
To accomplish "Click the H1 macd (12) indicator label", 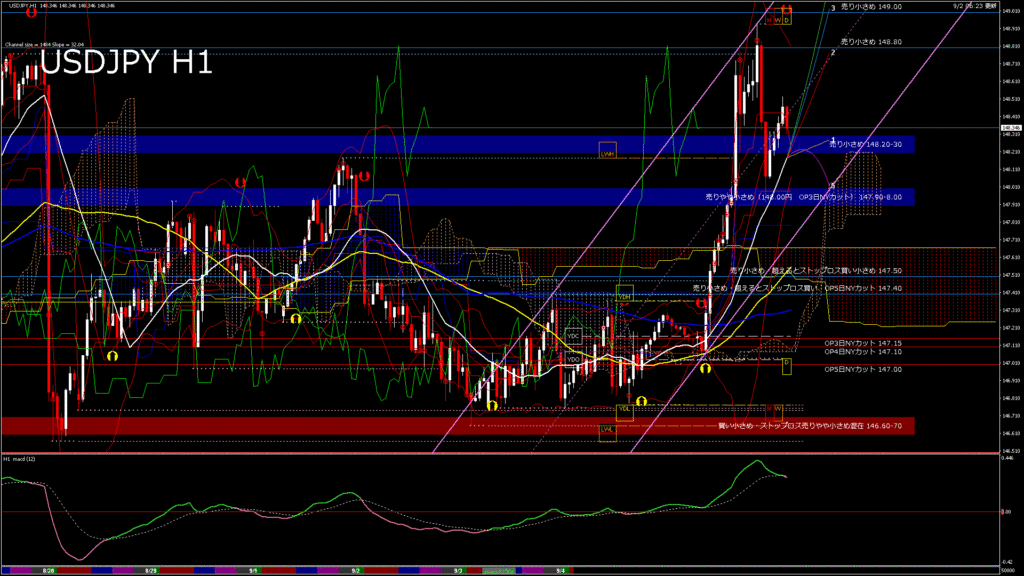I will pyautogui.click(x=20, y=459).
